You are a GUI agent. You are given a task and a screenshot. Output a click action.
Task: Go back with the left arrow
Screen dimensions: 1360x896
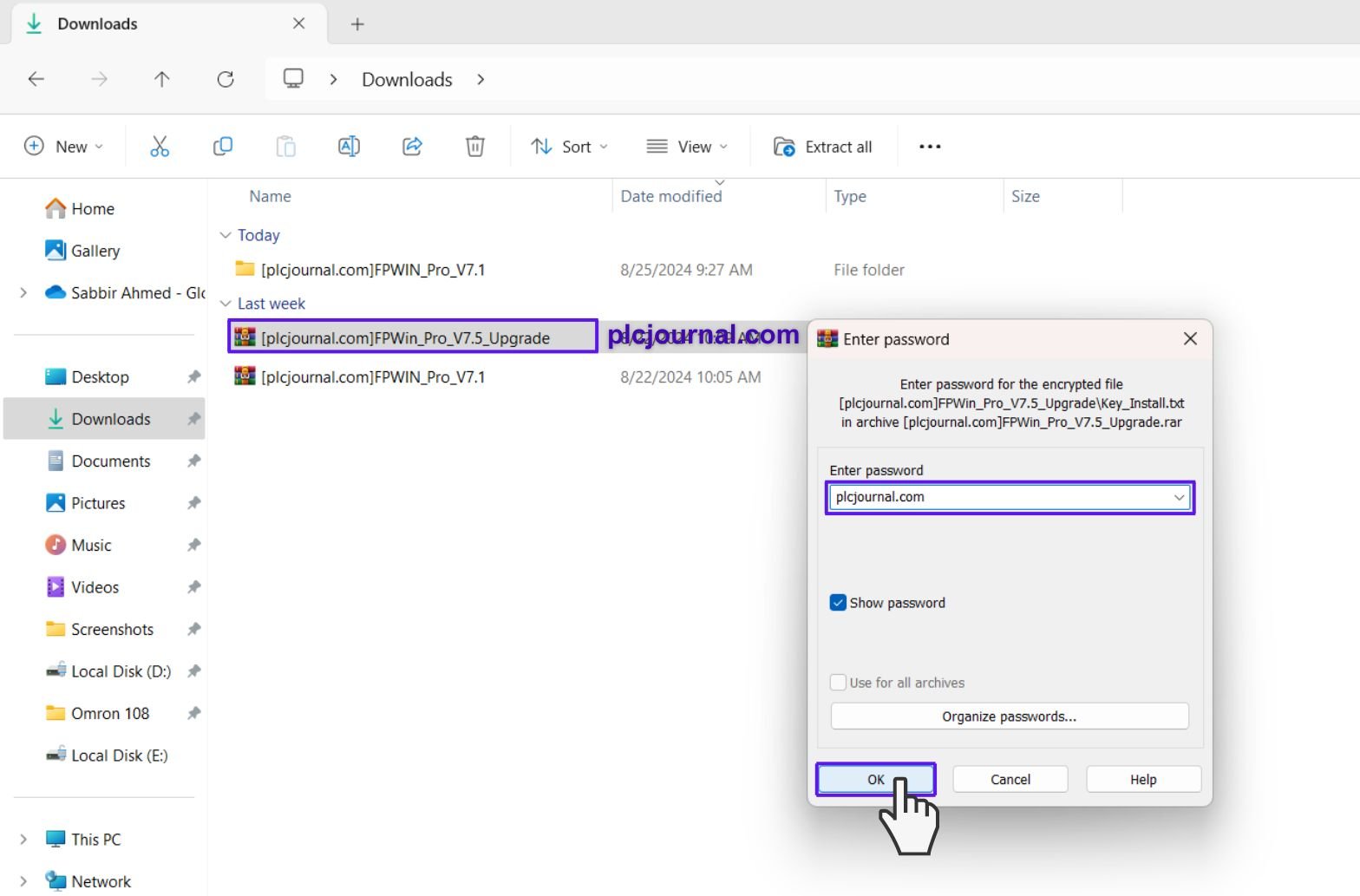[x=36, y=80]
